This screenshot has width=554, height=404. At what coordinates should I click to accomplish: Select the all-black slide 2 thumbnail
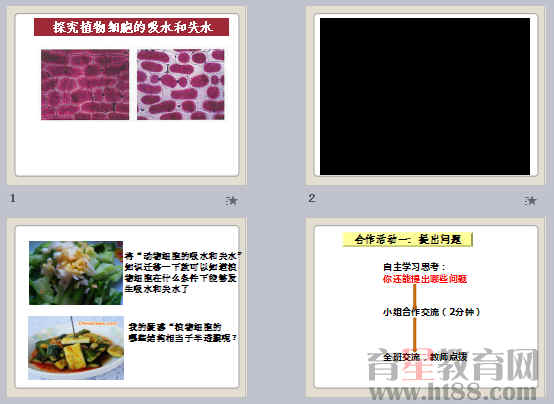tap(425, 95)
